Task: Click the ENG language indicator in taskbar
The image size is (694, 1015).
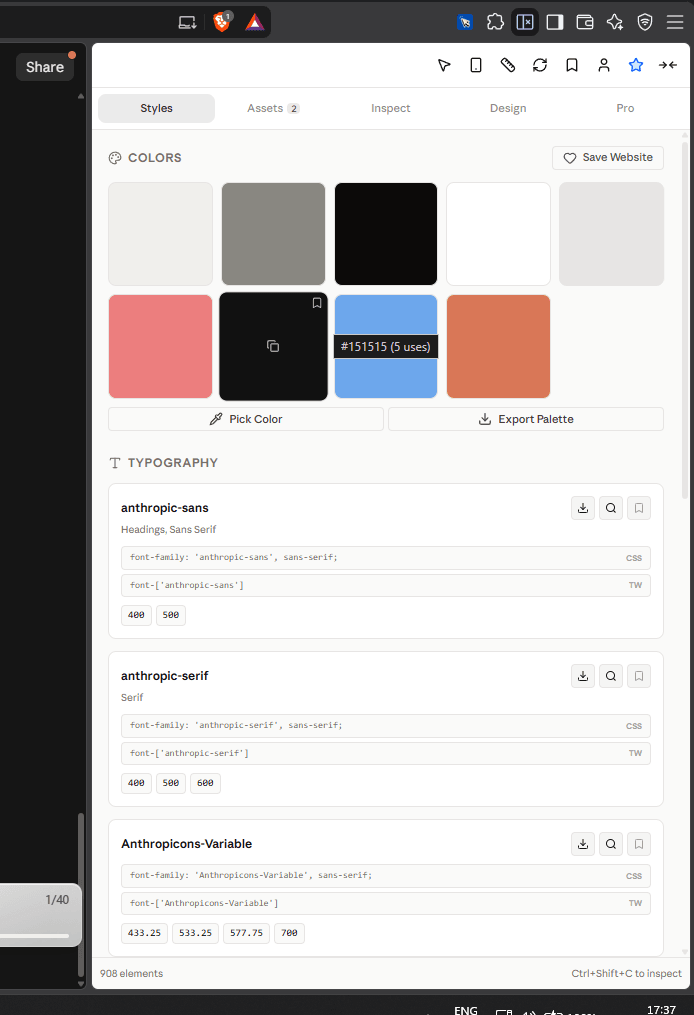Action: (465, 1010)
